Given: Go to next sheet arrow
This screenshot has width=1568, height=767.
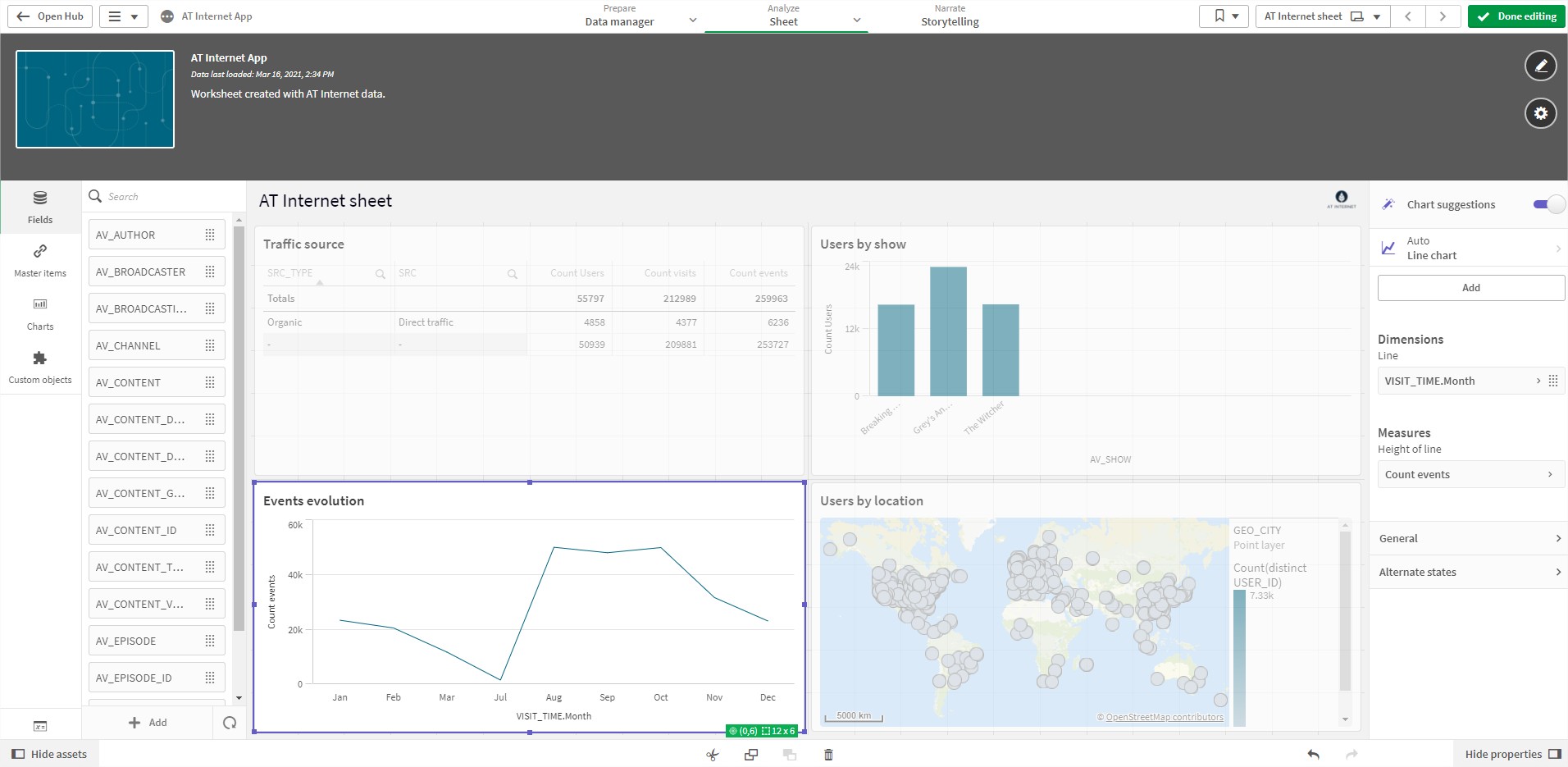Looking at the screenshot, I should [1443, 16].
